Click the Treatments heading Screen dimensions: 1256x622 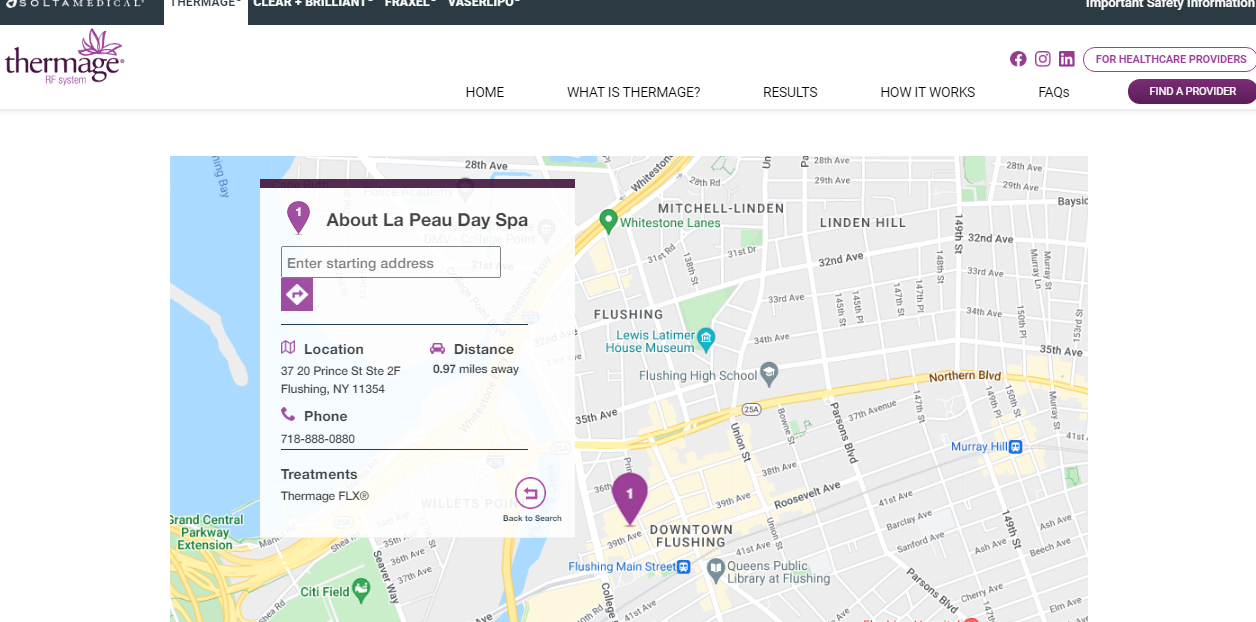319,474
